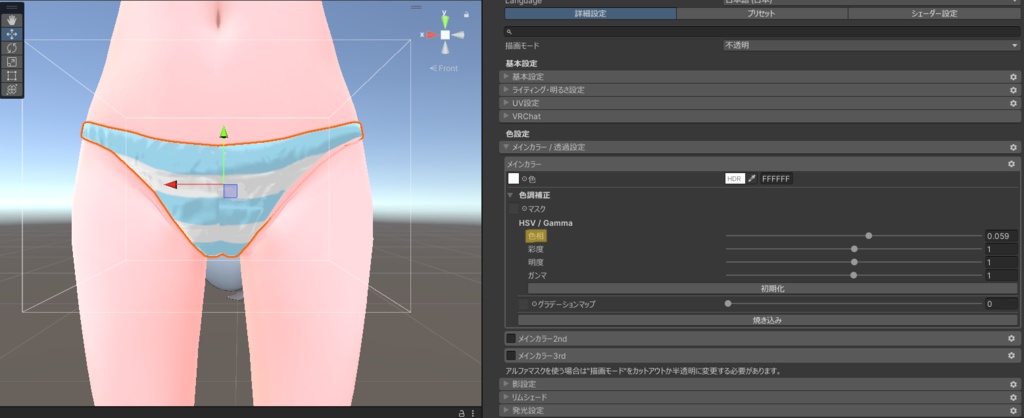
Task: Open gear menu for ライティング・明るさ設定
Action: point(1014,90)
